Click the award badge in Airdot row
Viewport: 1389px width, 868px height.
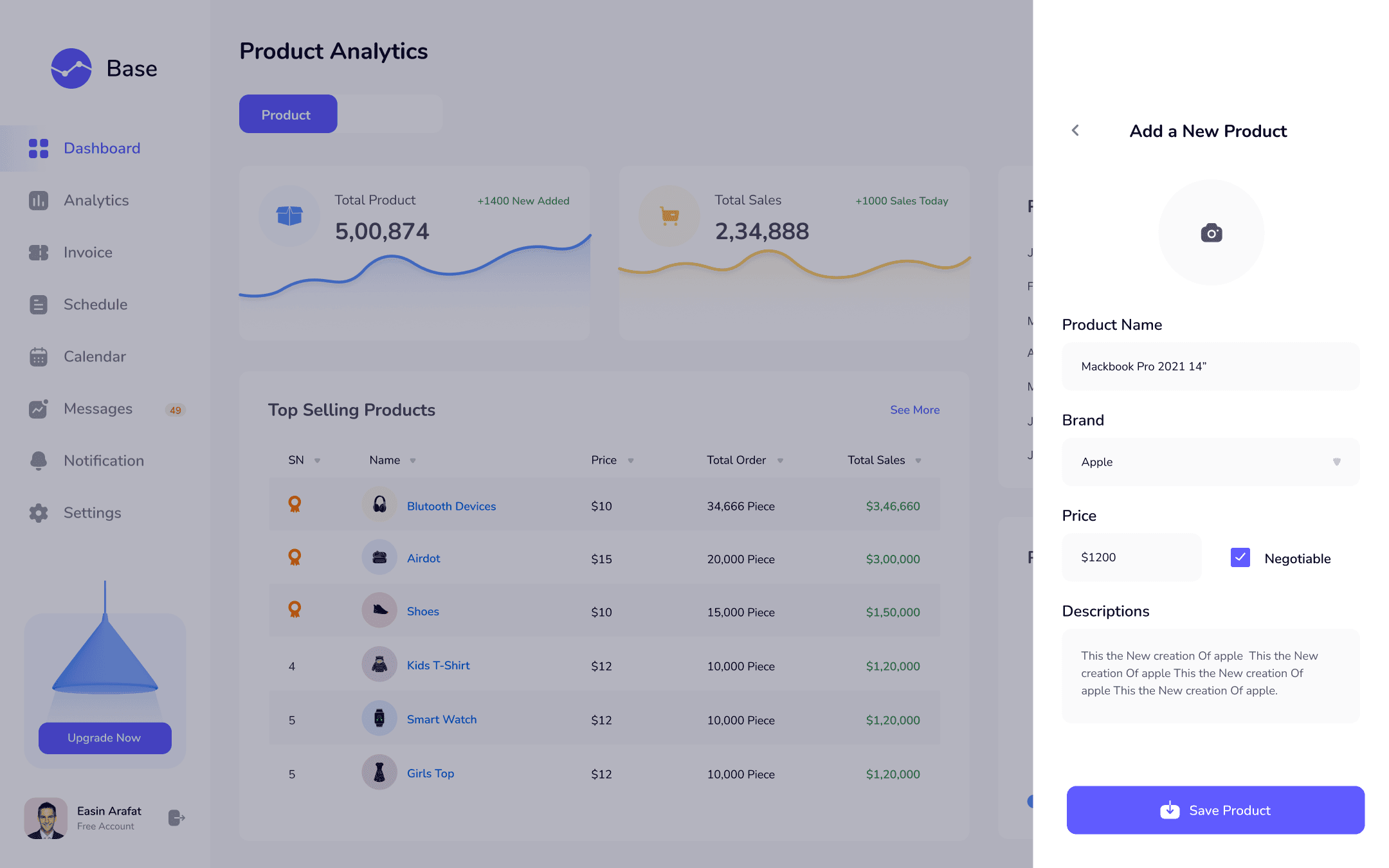click(295, 557)
